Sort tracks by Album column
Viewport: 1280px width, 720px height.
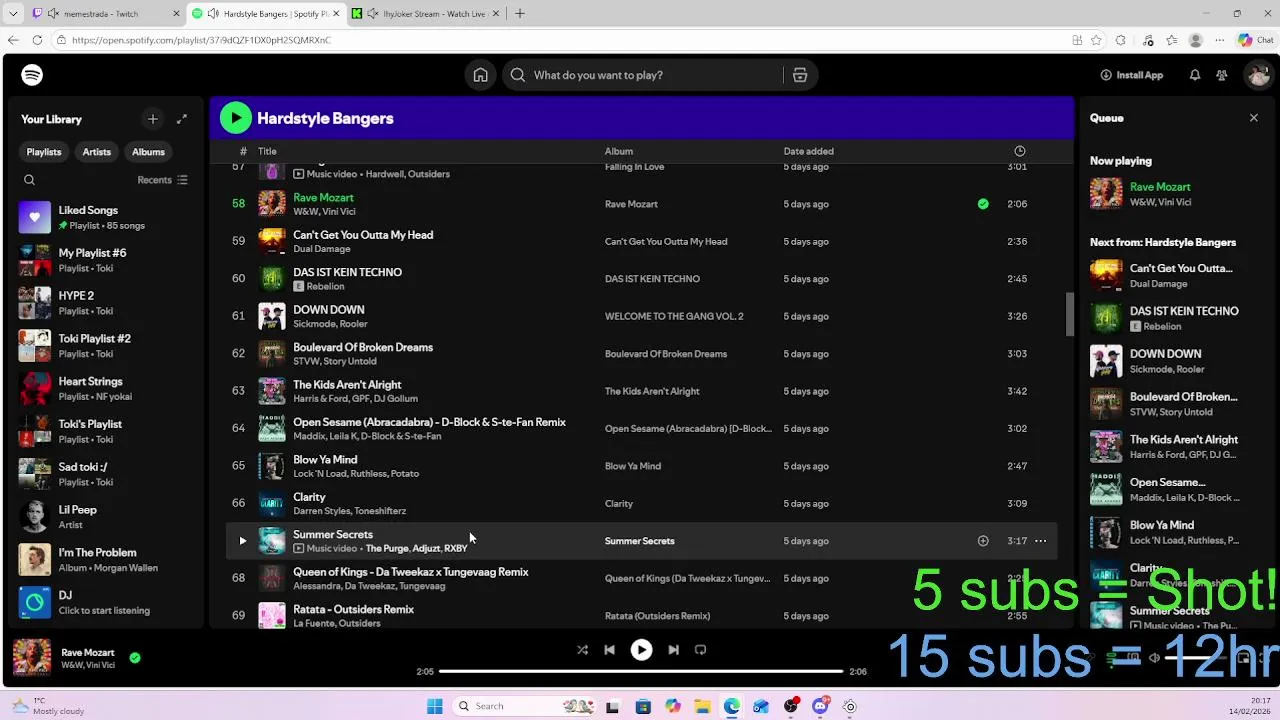[618, 151]
